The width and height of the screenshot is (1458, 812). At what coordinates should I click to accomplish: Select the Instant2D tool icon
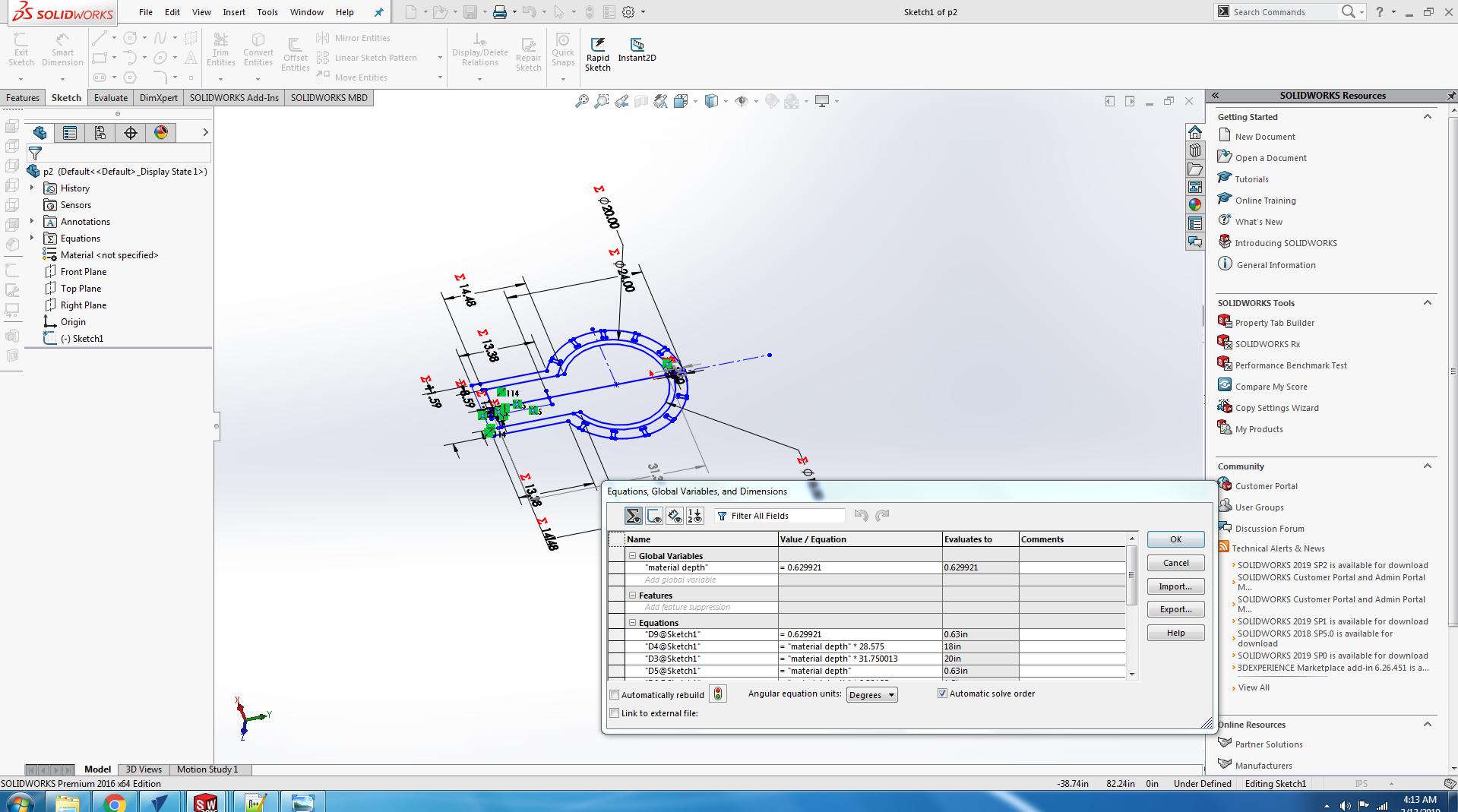pyautogui.click(x=637, y=46)
